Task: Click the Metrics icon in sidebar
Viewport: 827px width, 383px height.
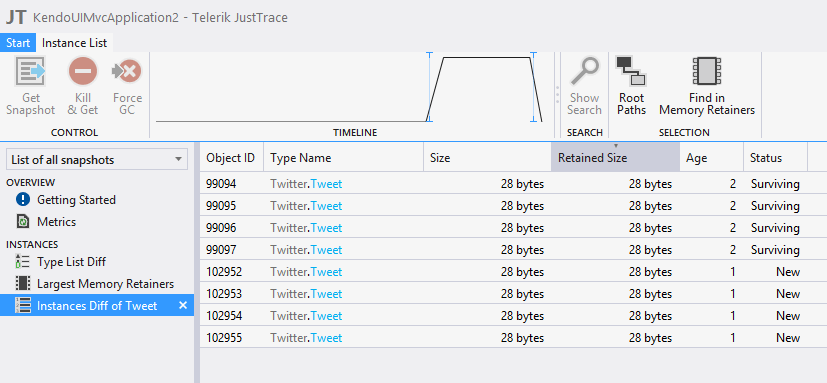Action: pyautogui.click(x=23, y=222)
